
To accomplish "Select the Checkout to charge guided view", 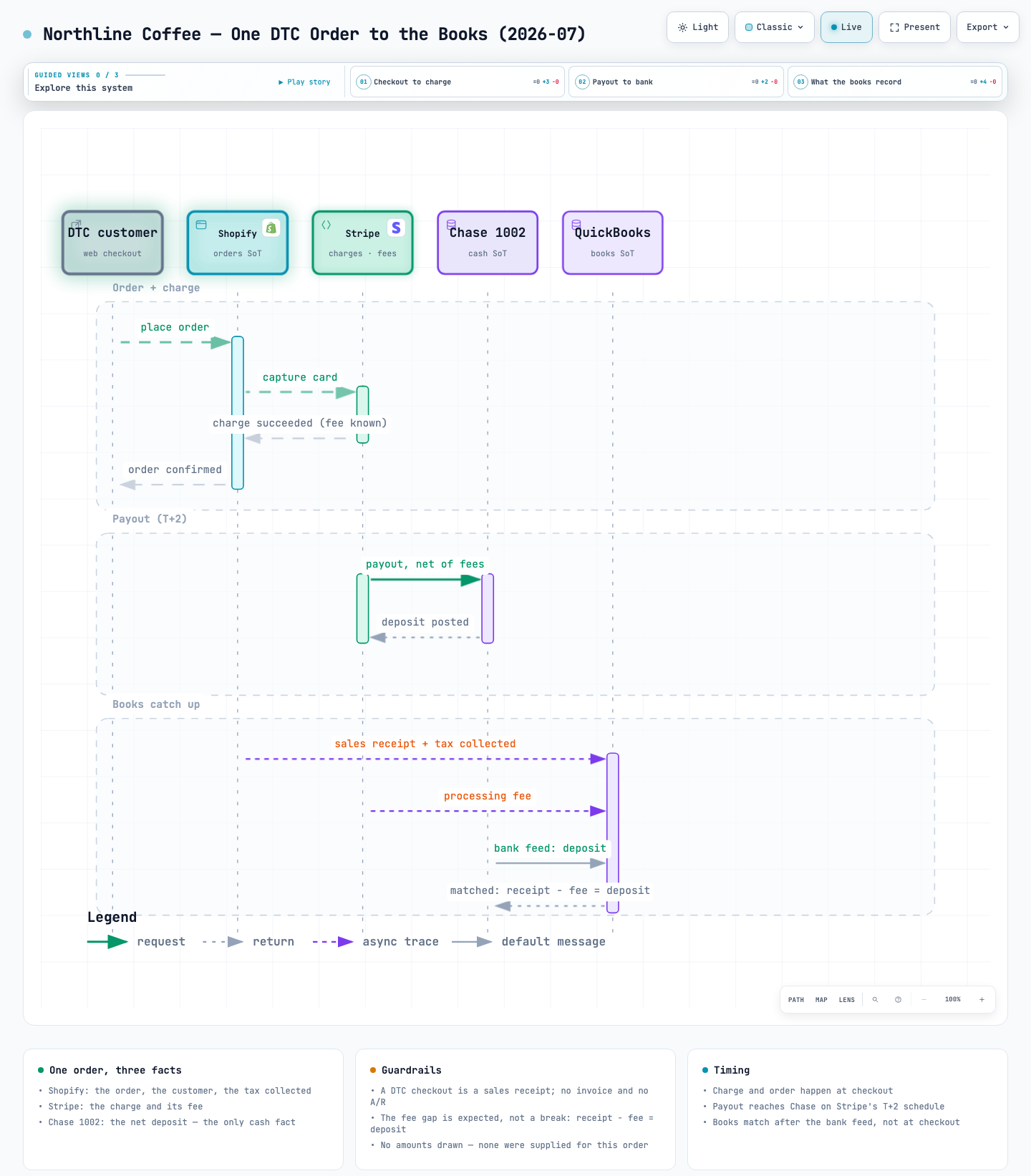I will point(458,82).
